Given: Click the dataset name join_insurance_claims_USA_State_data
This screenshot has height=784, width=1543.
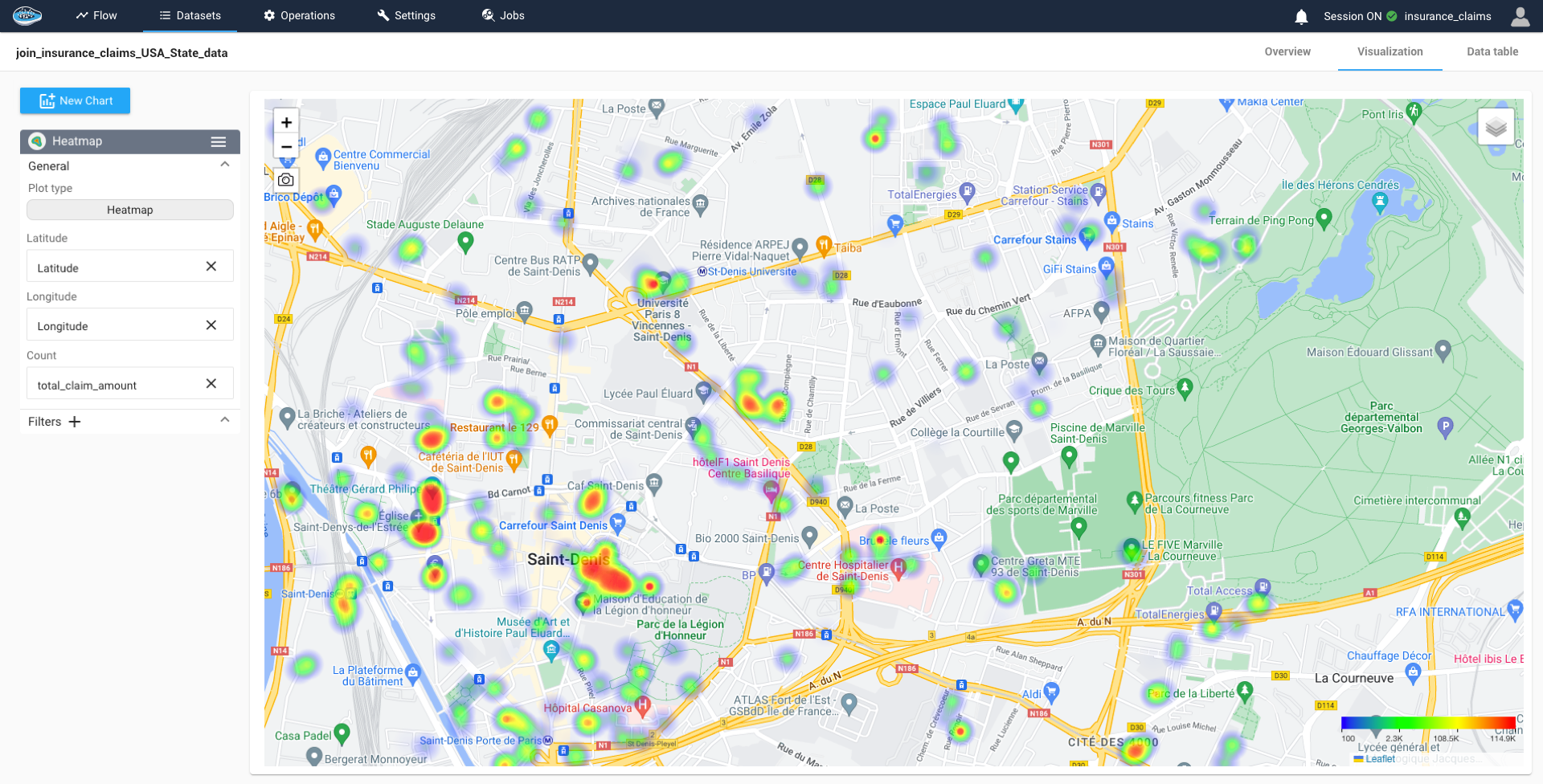Looking at the screenshot, I should [x=122, y=53].
